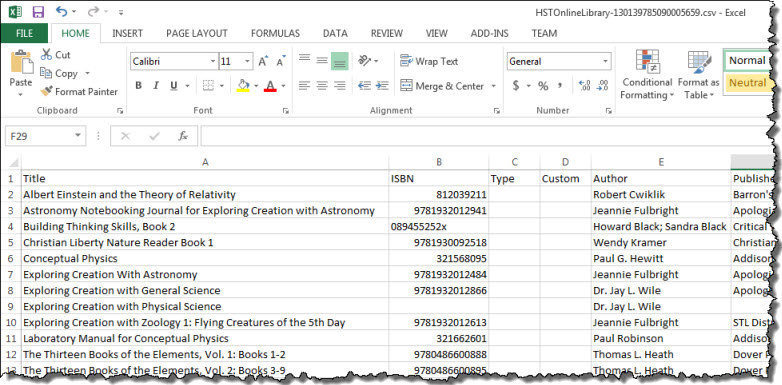The height and width of the screenshot is (385, 782).
Task: Select the Format Painter brush
Action: (46, 91)
